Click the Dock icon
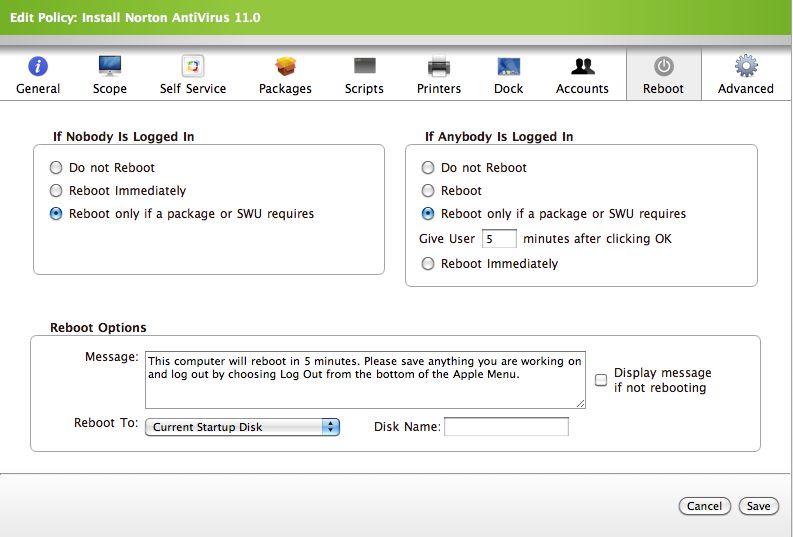 click(x=509, y=66)
